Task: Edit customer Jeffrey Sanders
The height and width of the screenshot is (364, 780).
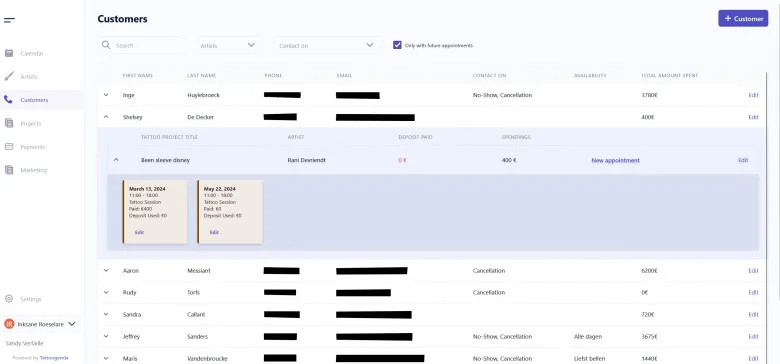Action: click(753, 336)
